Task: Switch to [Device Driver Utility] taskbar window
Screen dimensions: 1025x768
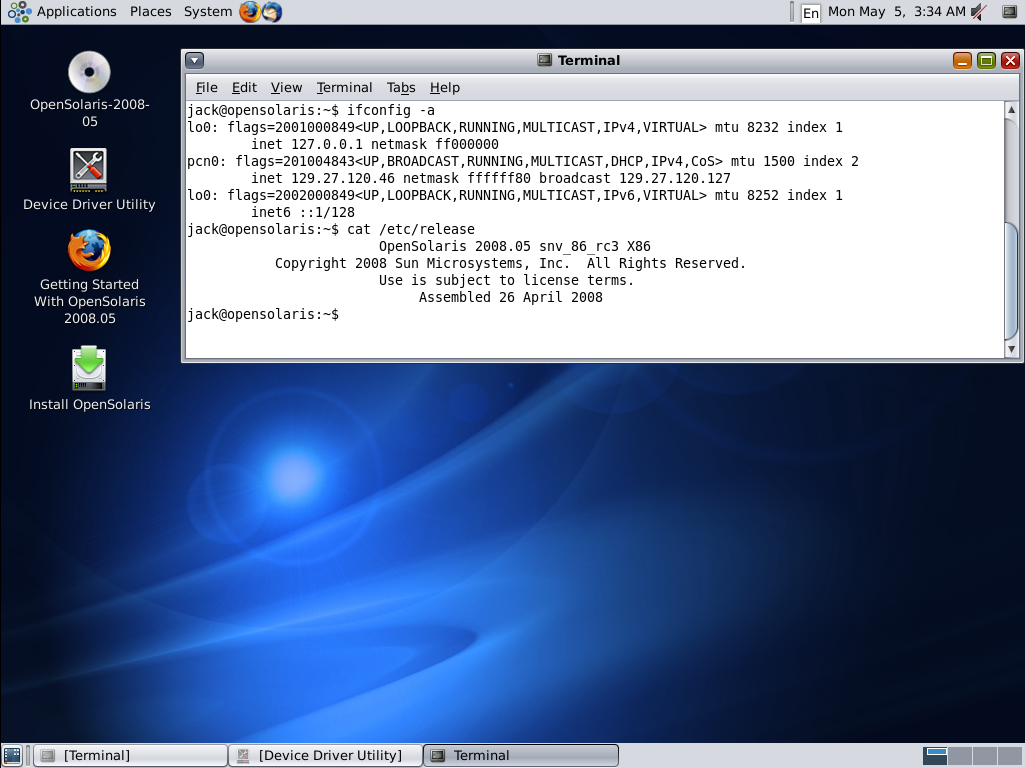Action: [x=326, y=756]
